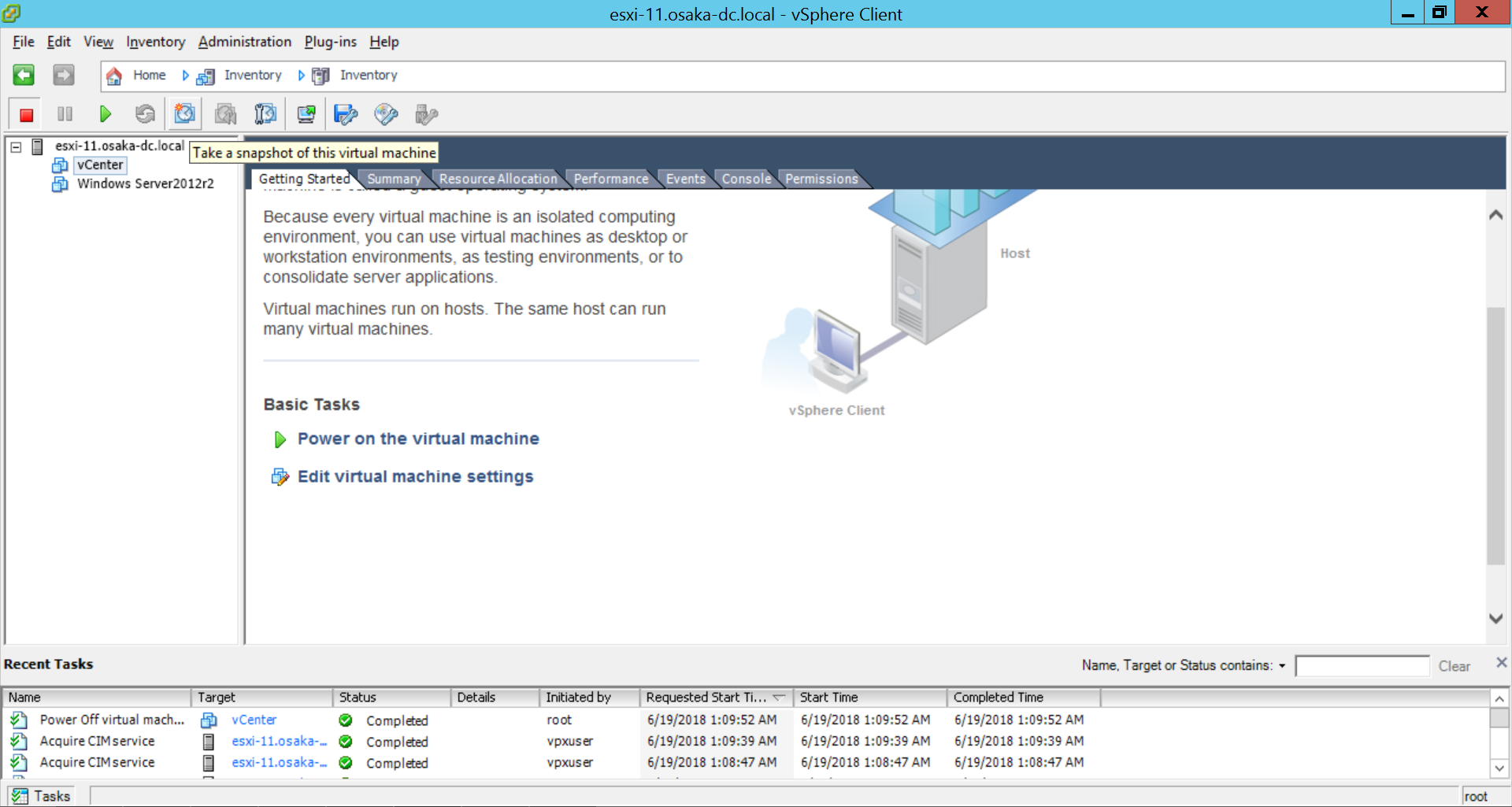Click the Windows Server2012r2 VM icon
The image size is (1512, 807).
pos(60,184)
